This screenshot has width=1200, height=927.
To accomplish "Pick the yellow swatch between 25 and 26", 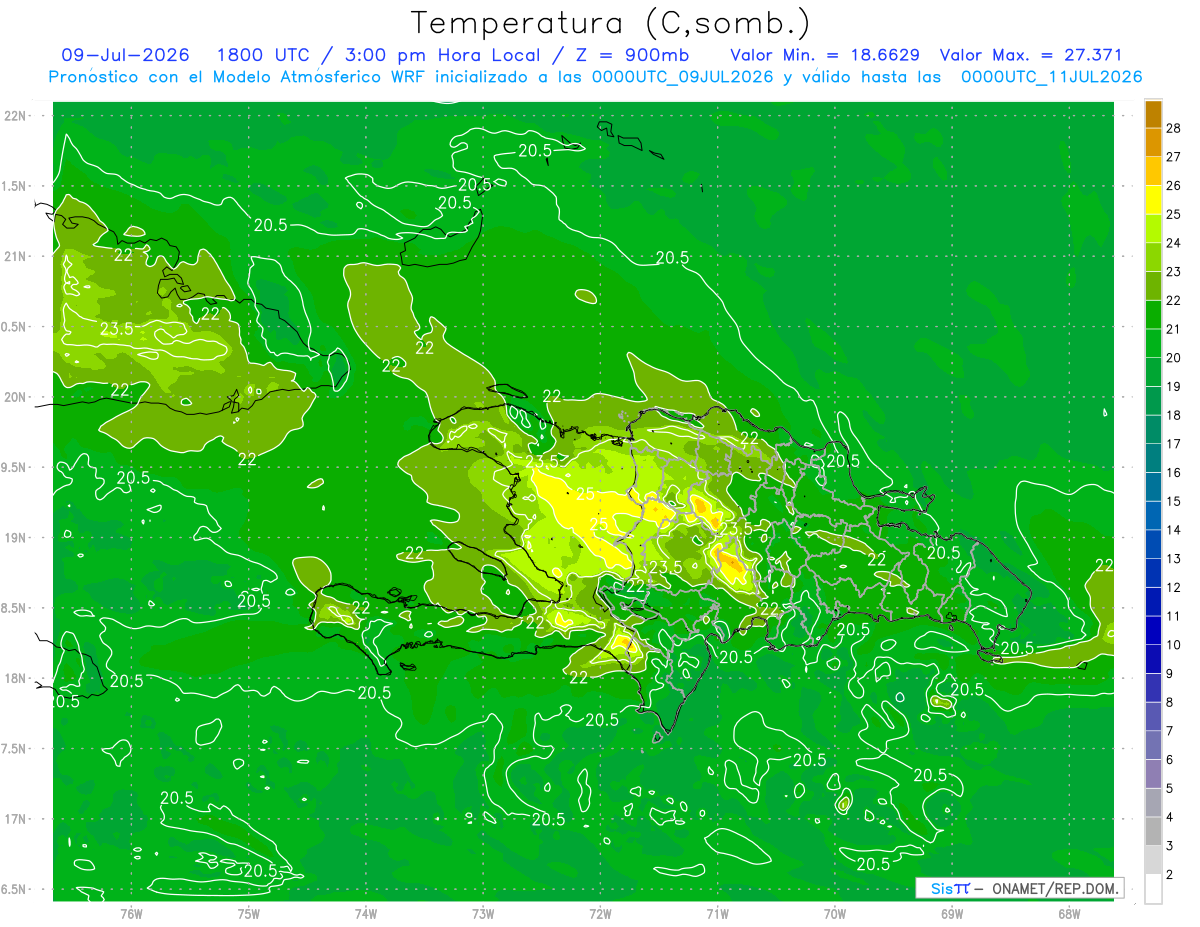I will pyautogui.click(x=1153, y=200).
